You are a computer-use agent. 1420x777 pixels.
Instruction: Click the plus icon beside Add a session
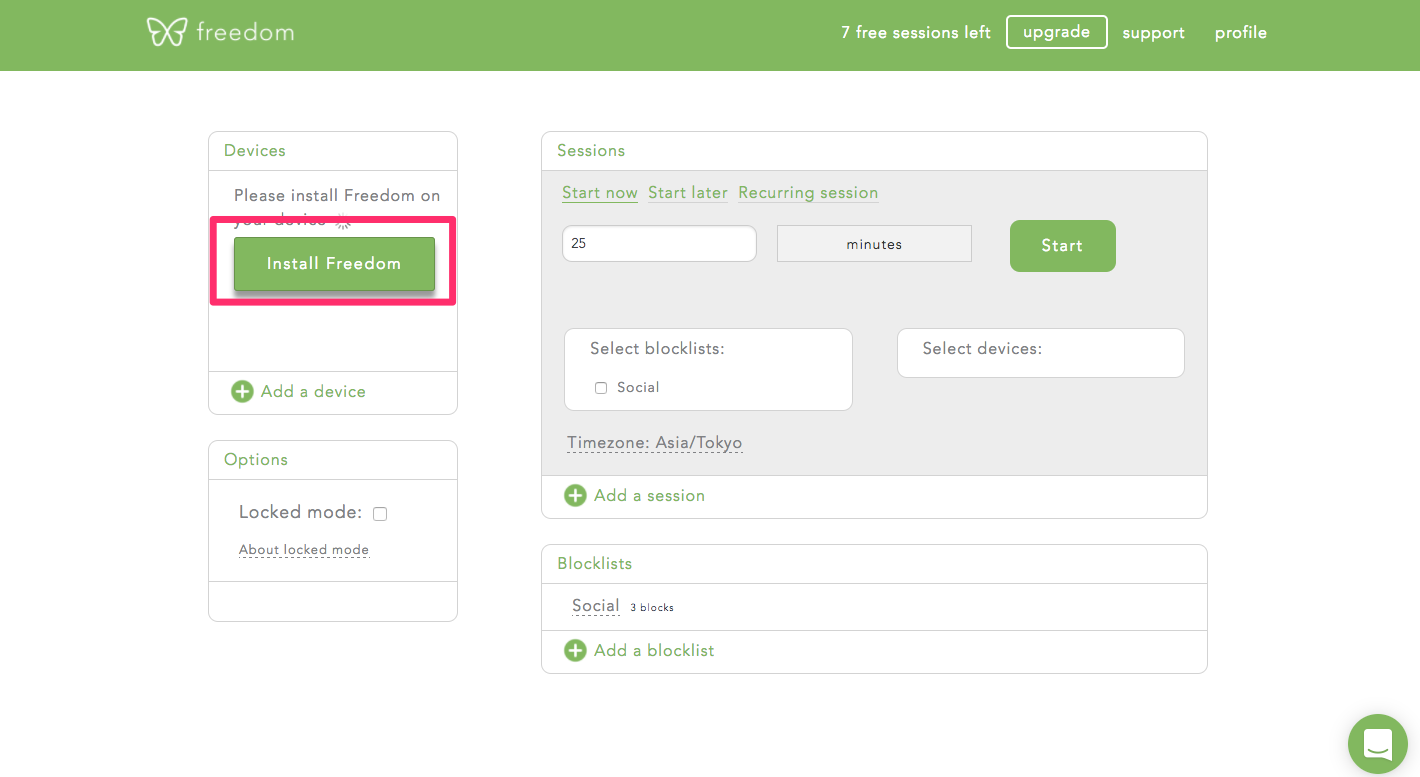[575, 495]
